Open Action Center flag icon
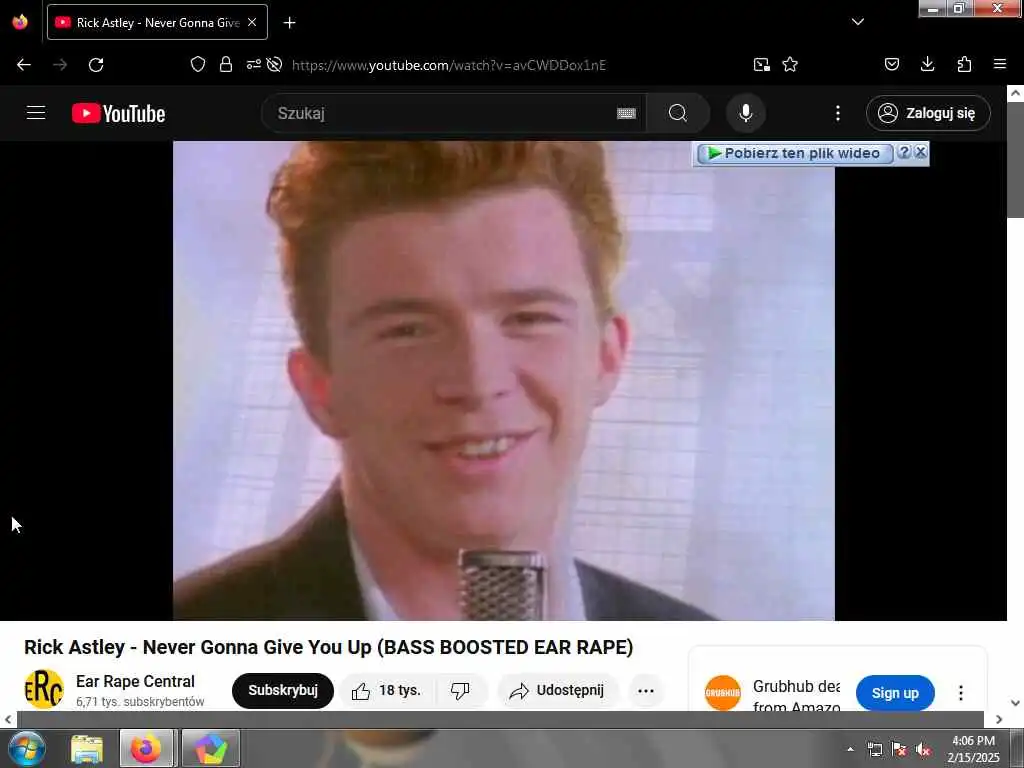Viewport: 1024px width, 768px height. pos(899,749)
